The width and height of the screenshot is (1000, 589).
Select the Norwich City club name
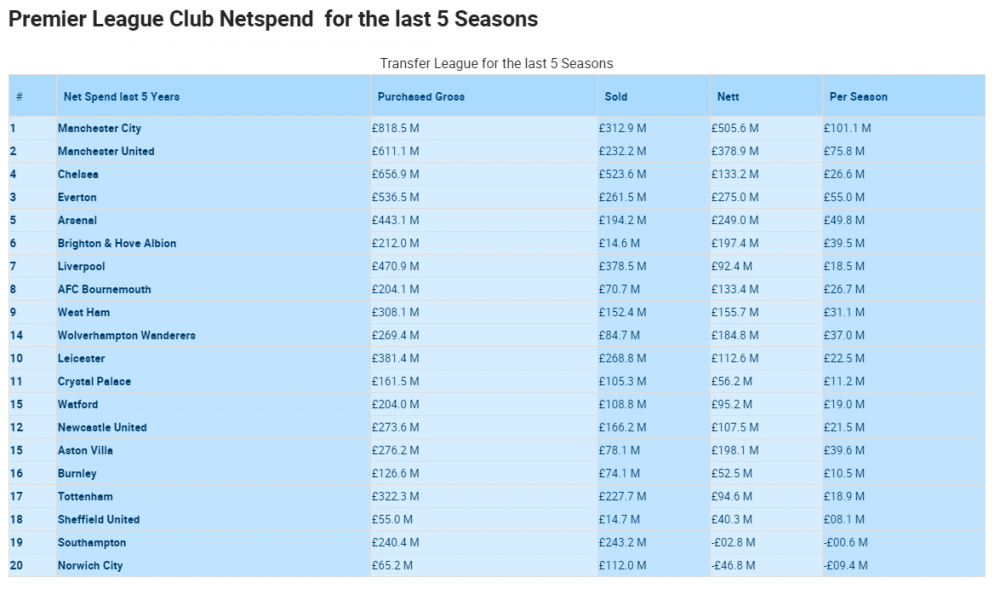[90, 565]
